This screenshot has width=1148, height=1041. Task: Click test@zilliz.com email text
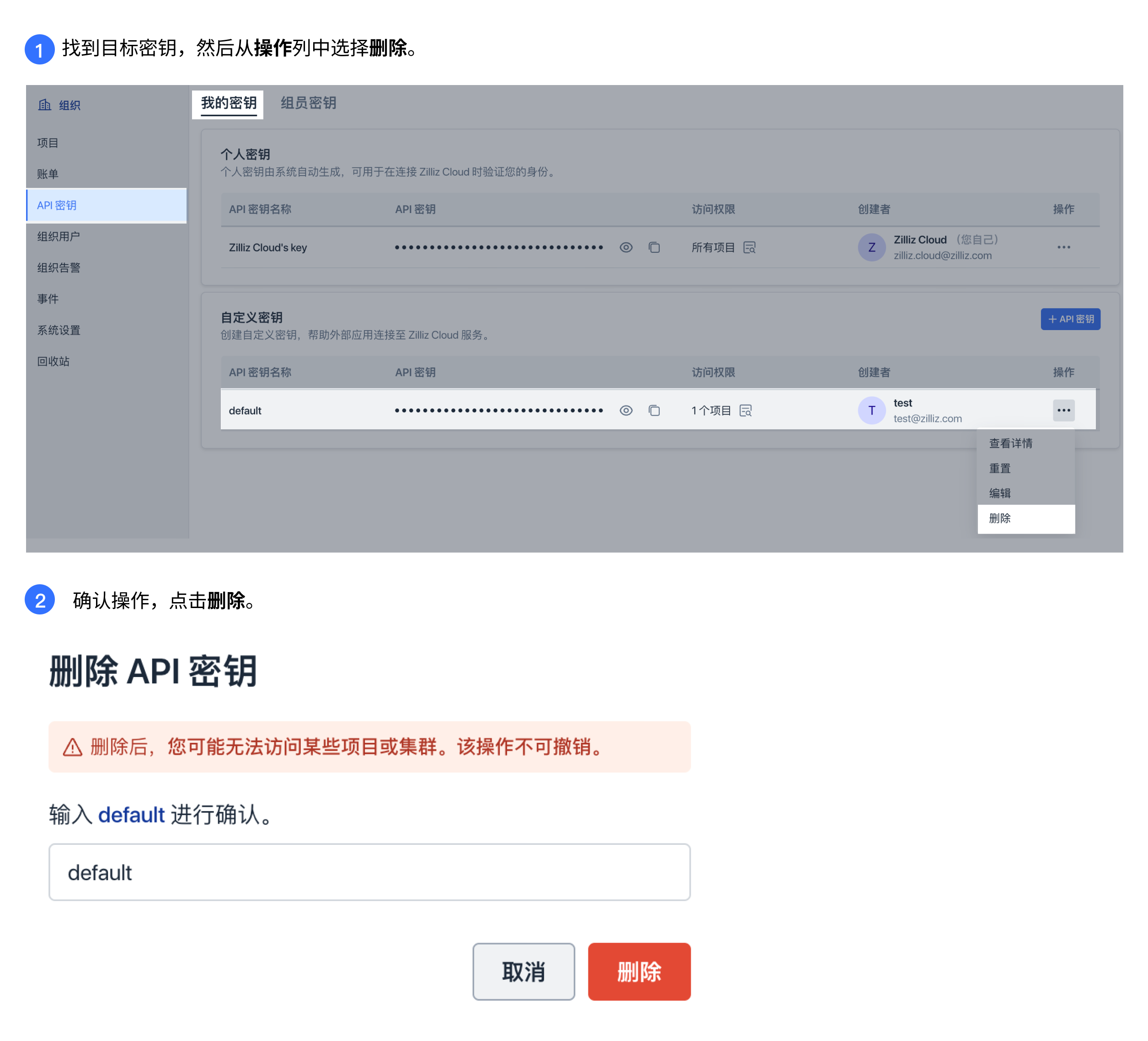click(x=928, y=418)
